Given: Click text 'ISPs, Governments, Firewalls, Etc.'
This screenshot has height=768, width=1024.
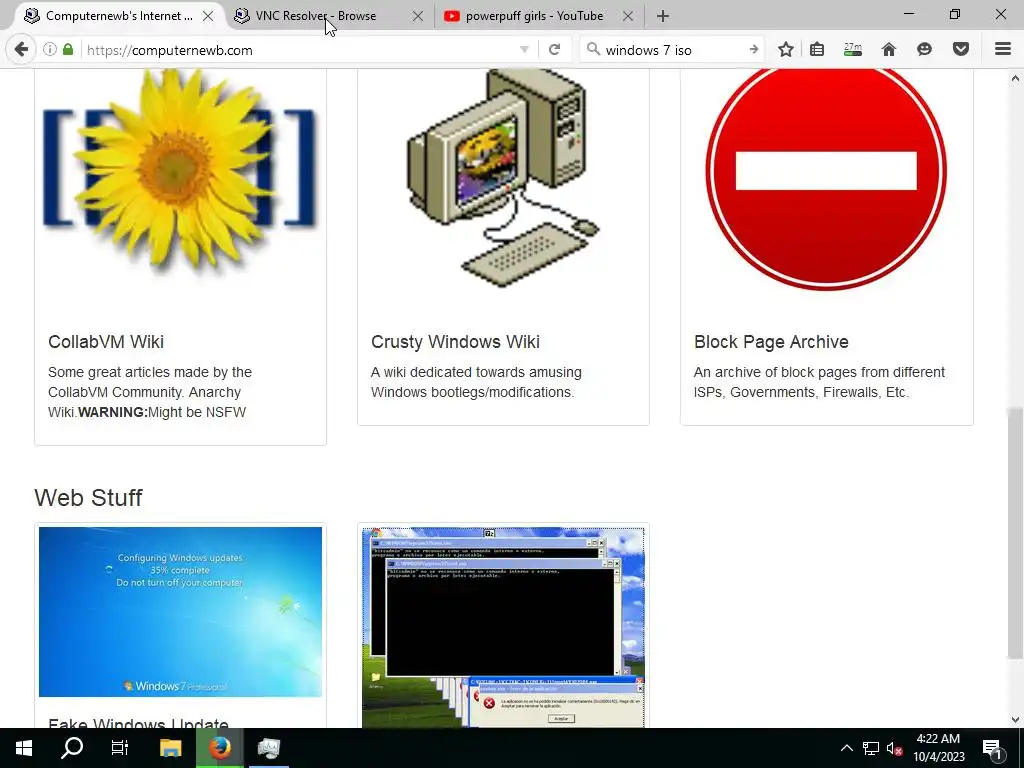Looking at the screenshot, I should [x=801, y=392].
